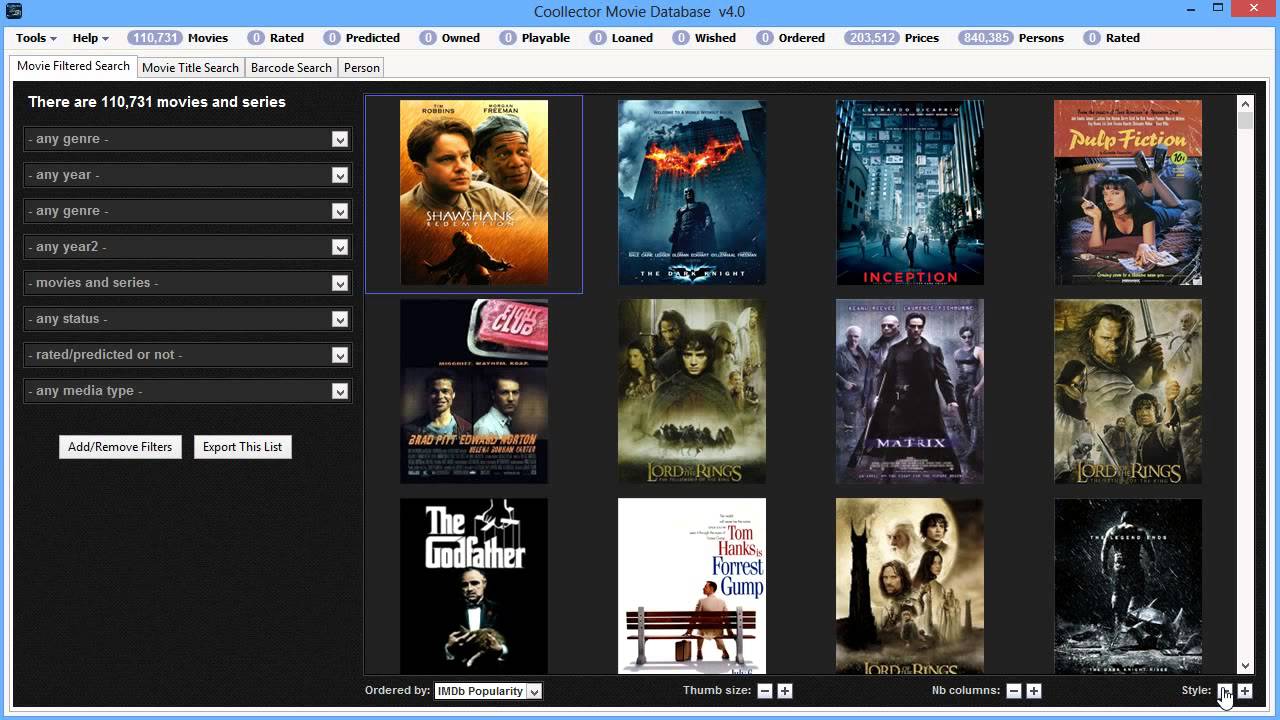
Task: Switch to Movie Title Search tab
Action: tap(190, 68)
